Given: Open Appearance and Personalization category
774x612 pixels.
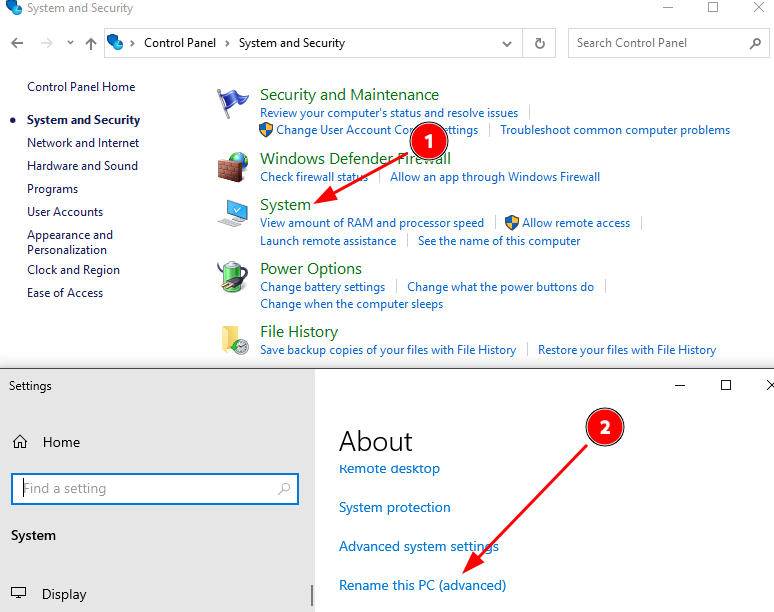Looking at the screenshot, I should click(70, 242).
